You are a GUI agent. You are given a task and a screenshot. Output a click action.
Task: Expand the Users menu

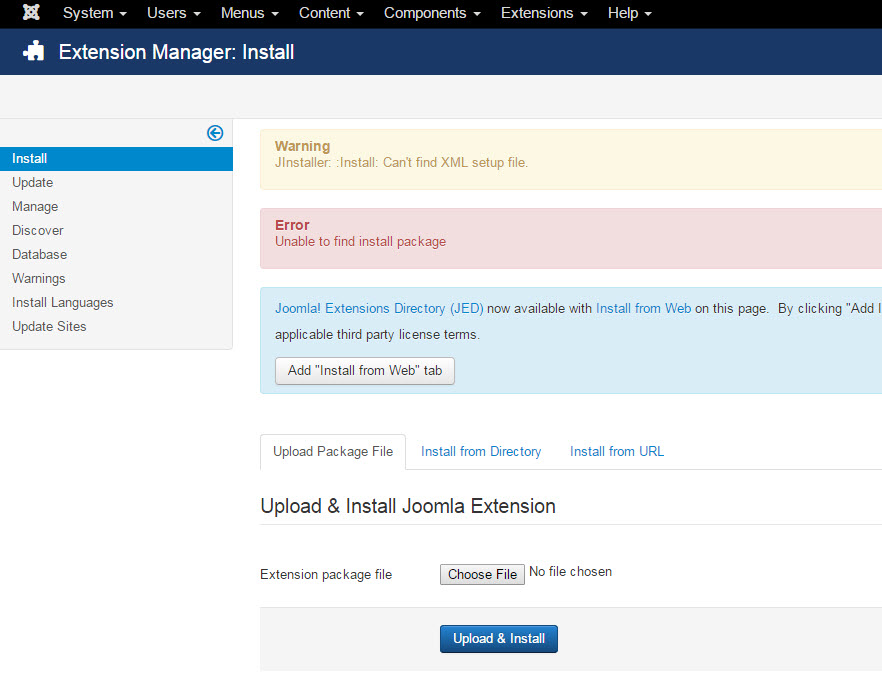pyautogui.click(x=173, y=13)
